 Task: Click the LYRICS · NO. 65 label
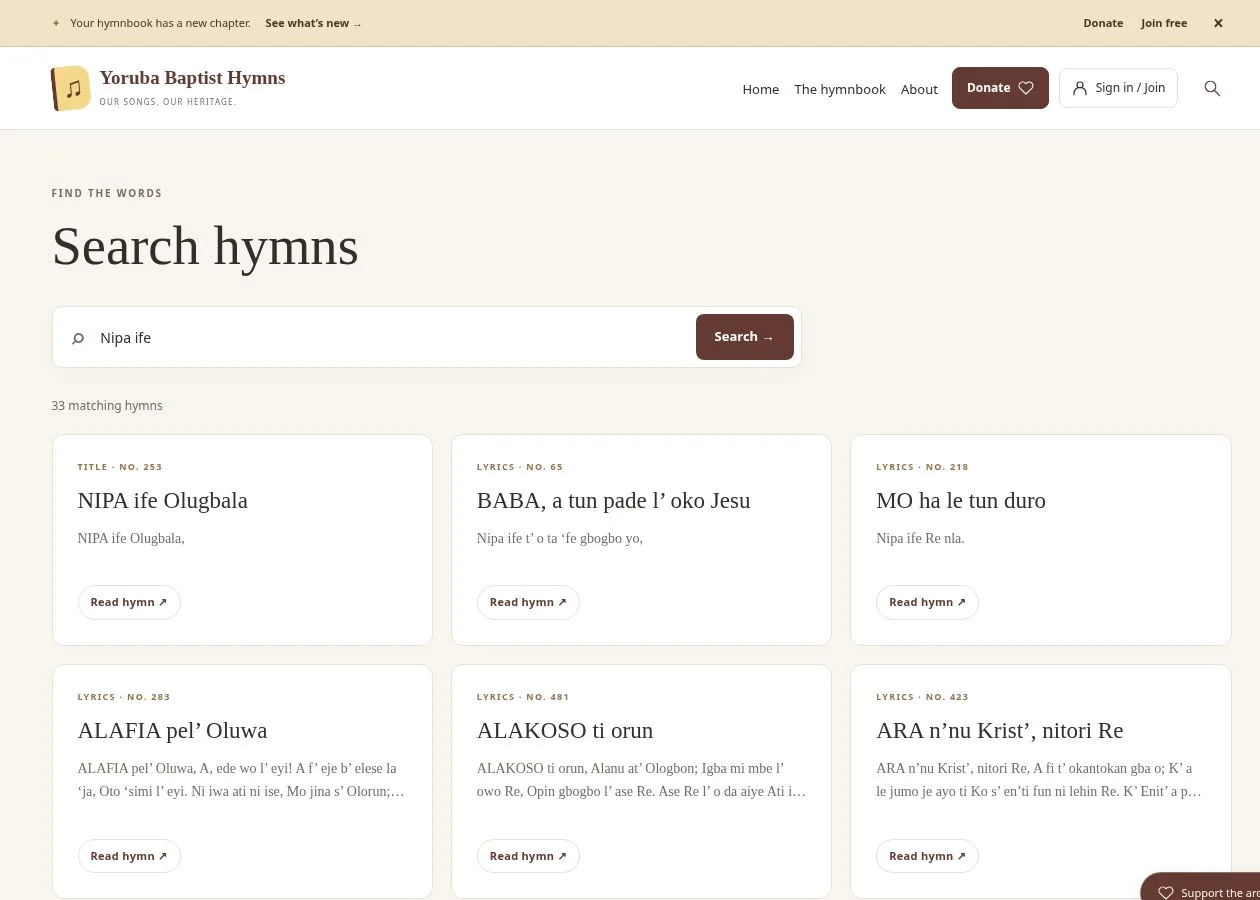[x=520, y=467]
